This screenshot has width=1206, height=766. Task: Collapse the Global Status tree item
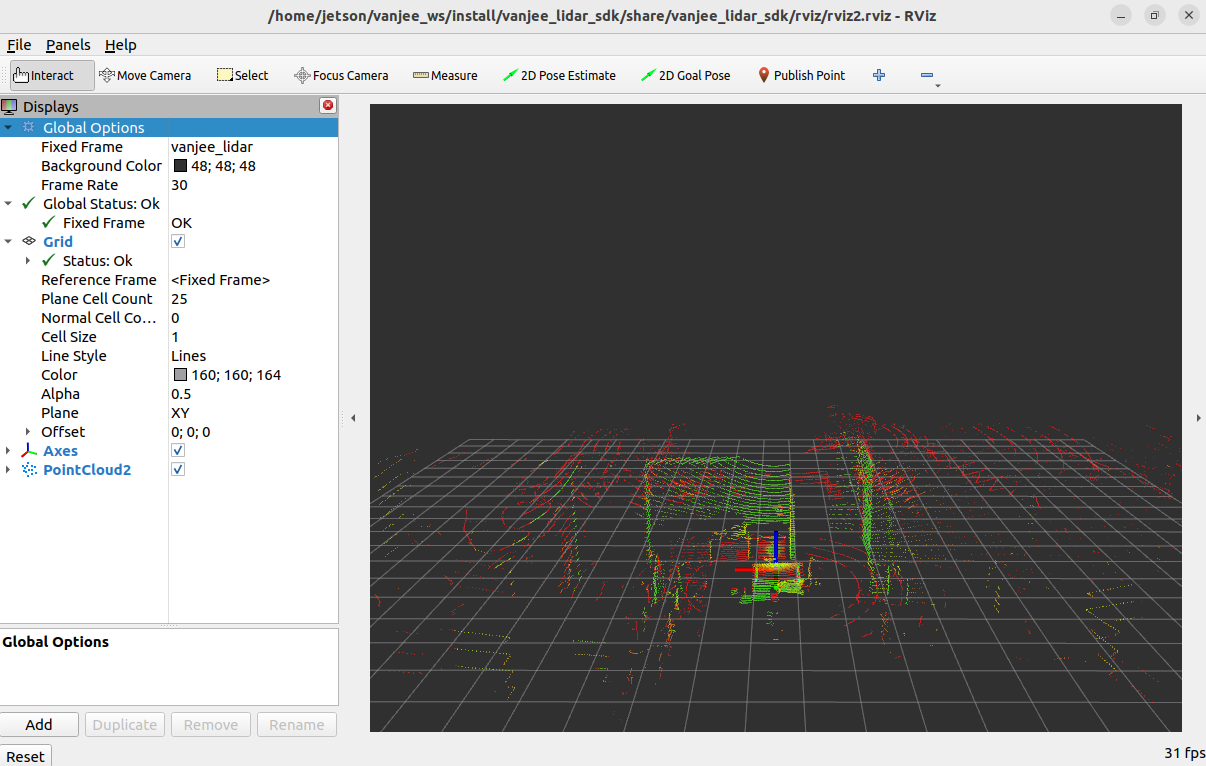click(x=8, y=203)
